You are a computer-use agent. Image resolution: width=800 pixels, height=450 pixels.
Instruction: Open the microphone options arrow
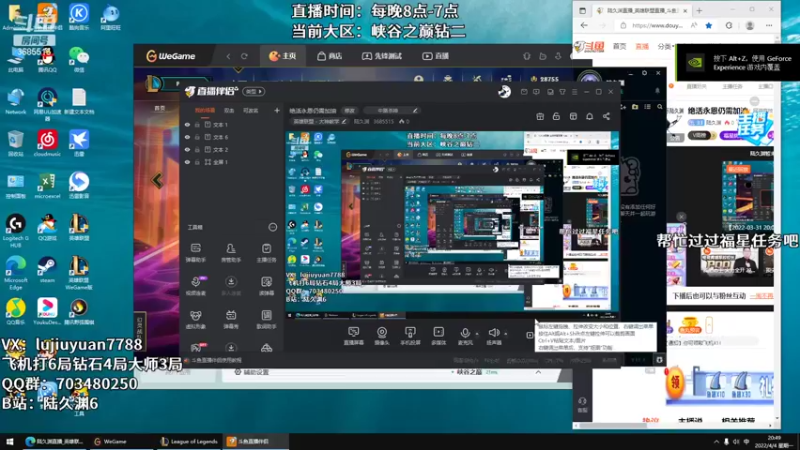pyautogui.click(x=478, y=334)
